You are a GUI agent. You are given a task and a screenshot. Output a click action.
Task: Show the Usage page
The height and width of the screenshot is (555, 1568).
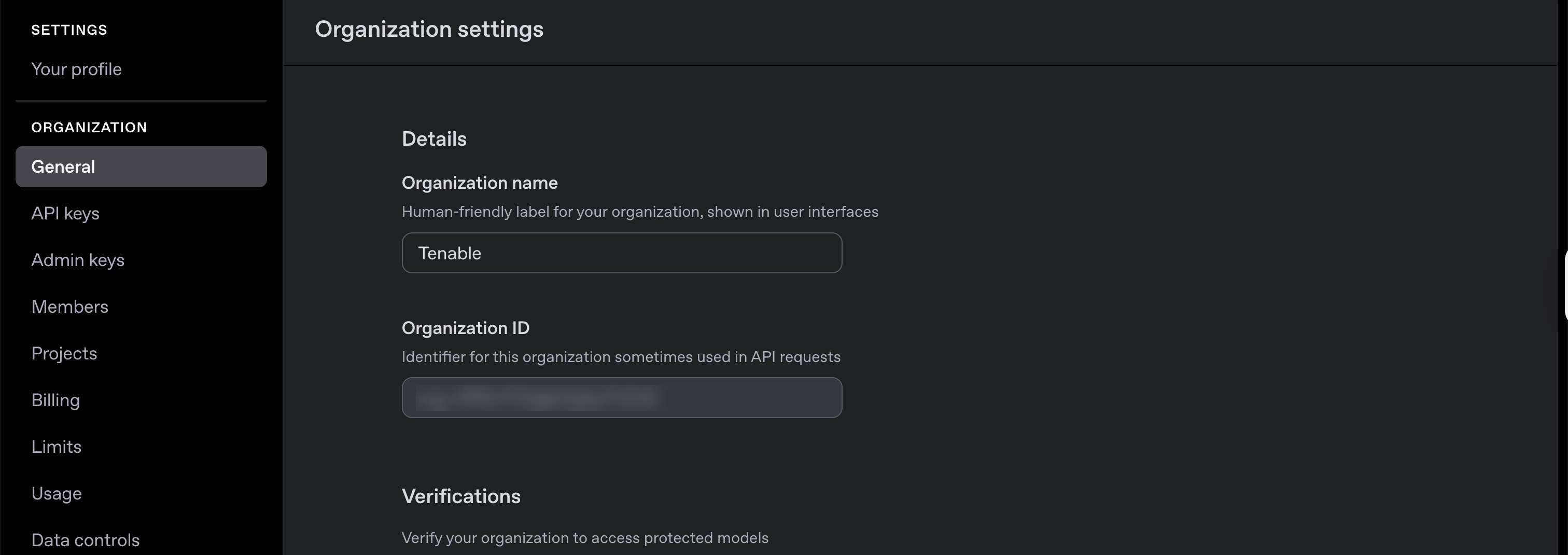click(56, 493)
